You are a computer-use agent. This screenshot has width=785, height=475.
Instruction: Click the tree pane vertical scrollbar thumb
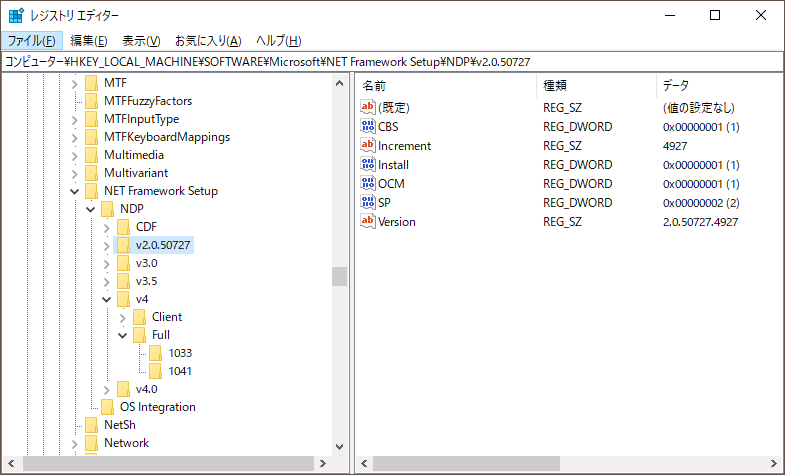[x=339, y=276]
